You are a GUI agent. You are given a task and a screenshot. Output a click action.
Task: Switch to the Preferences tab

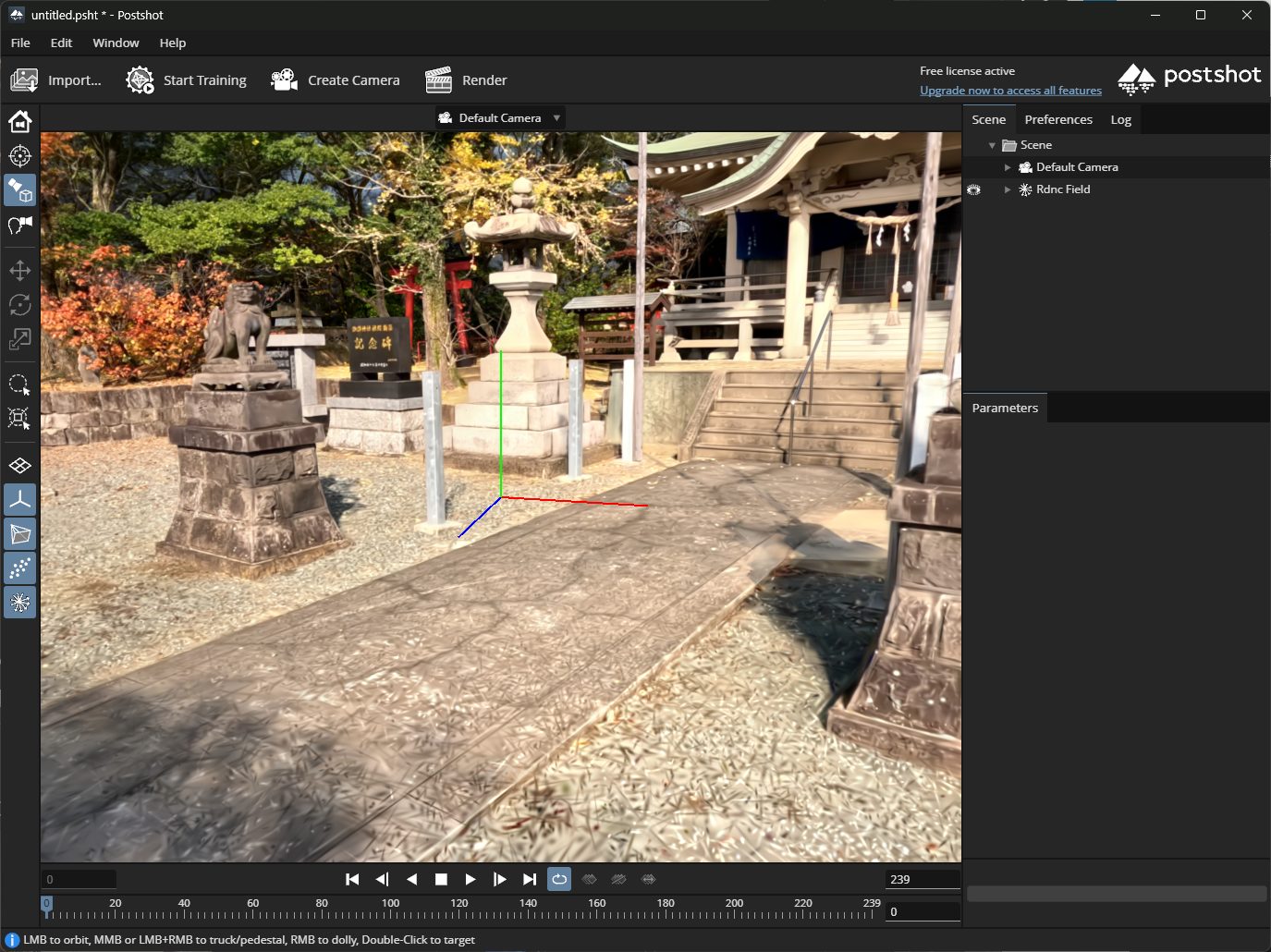tap(1057, 119)
